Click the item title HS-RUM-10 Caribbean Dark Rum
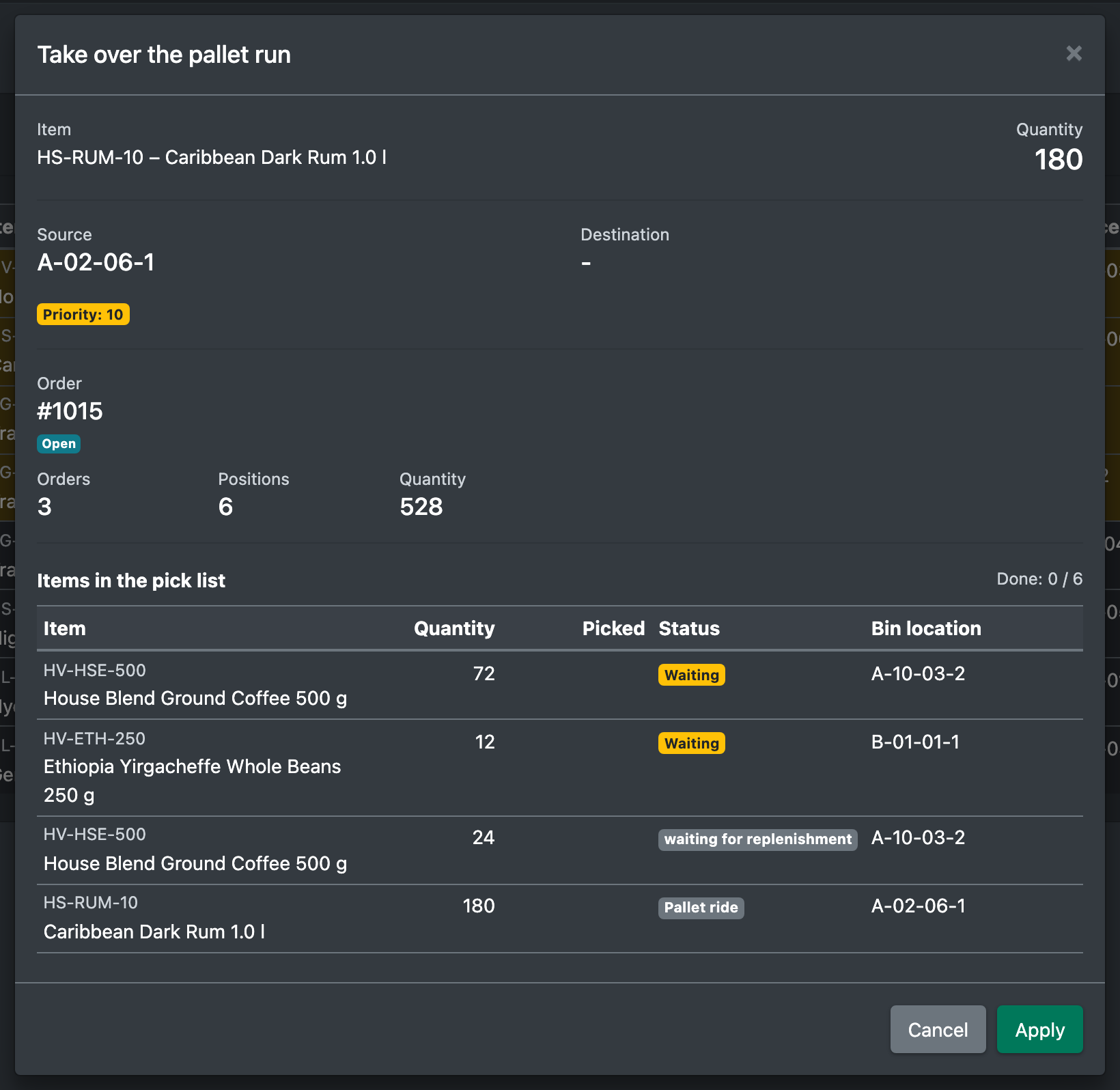1120x1090 pixels. click(x=212, y=158)
